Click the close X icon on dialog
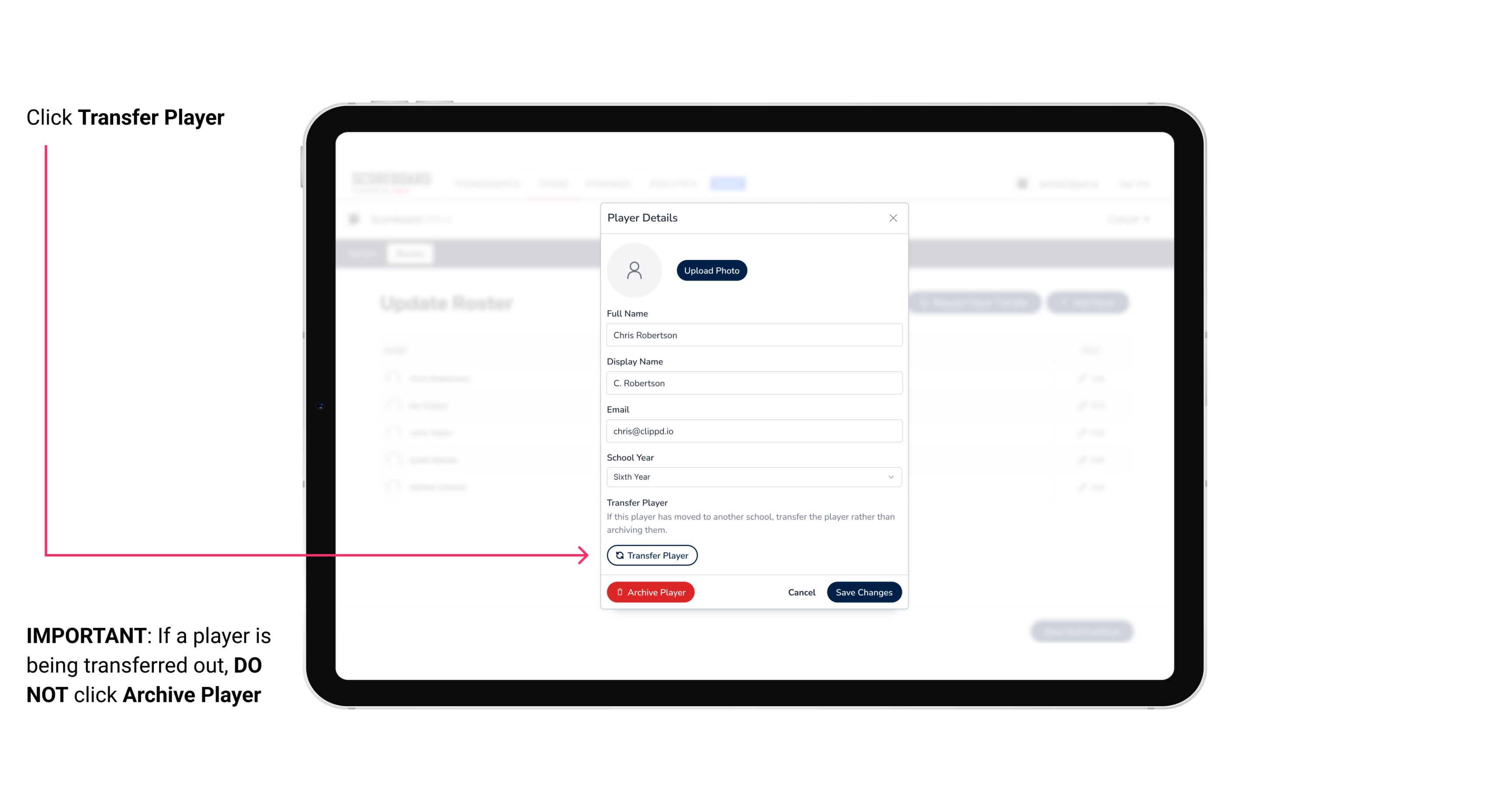 pos(893,218)
